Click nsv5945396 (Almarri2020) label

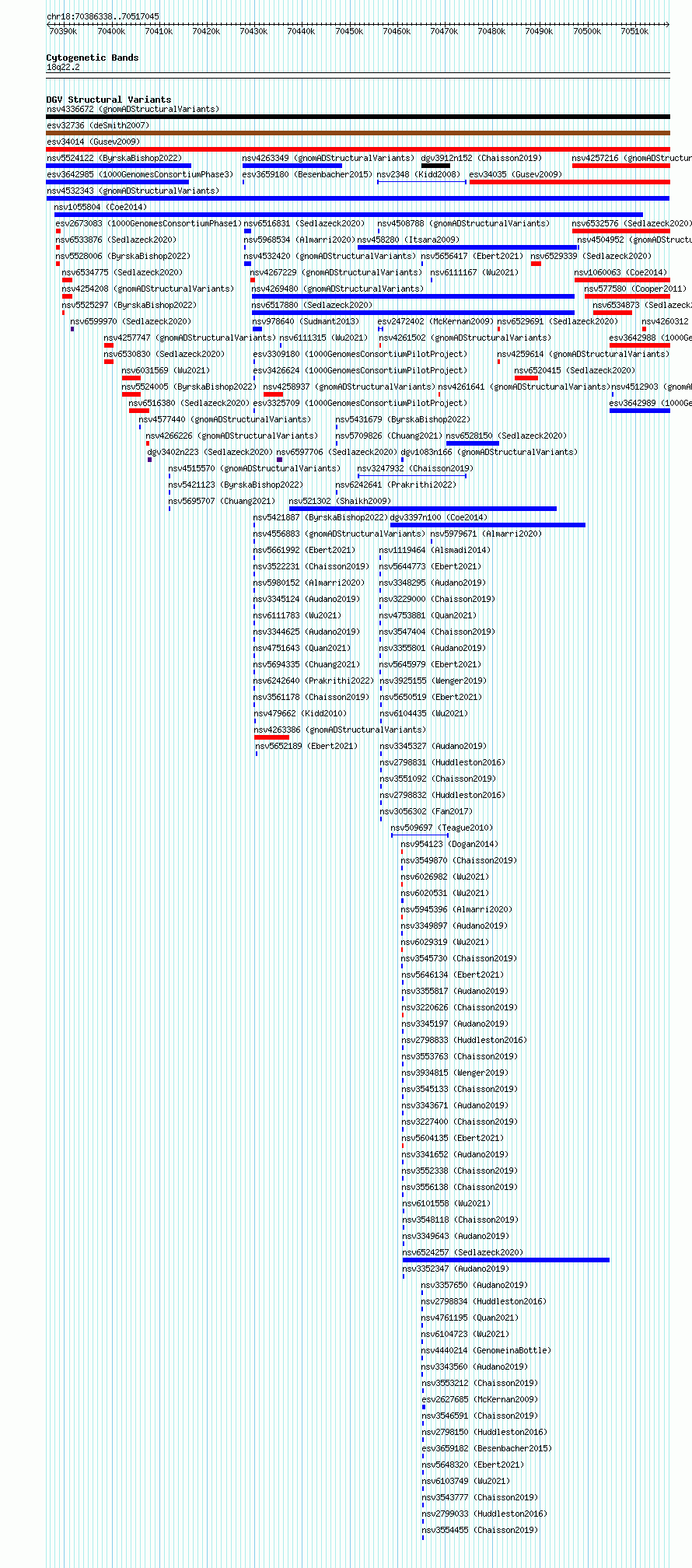coord(456,909)
